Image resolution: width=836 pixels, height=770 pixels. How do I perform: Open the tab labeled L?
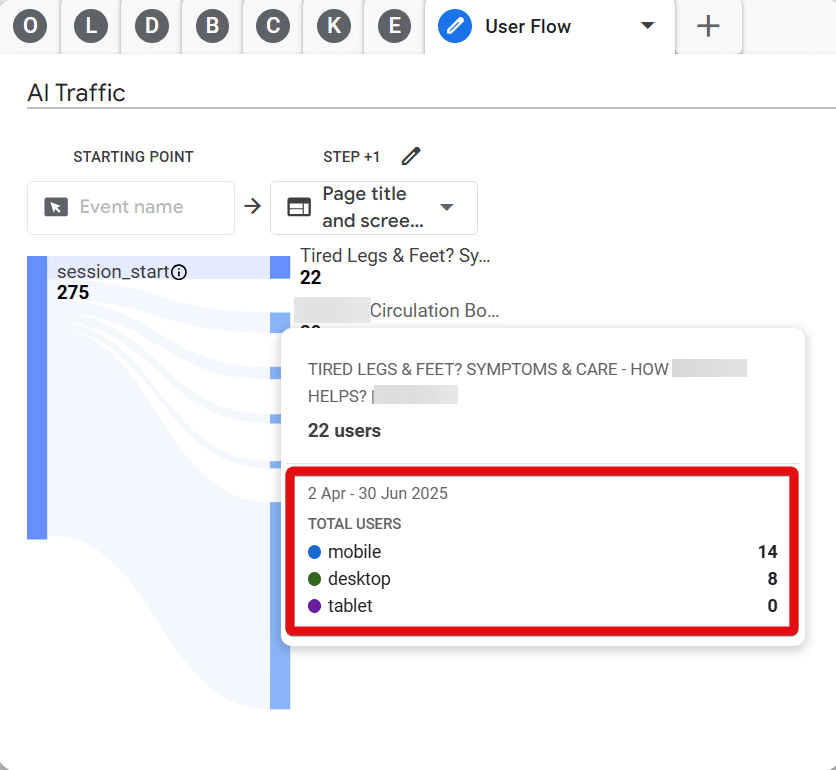[91, 26]
